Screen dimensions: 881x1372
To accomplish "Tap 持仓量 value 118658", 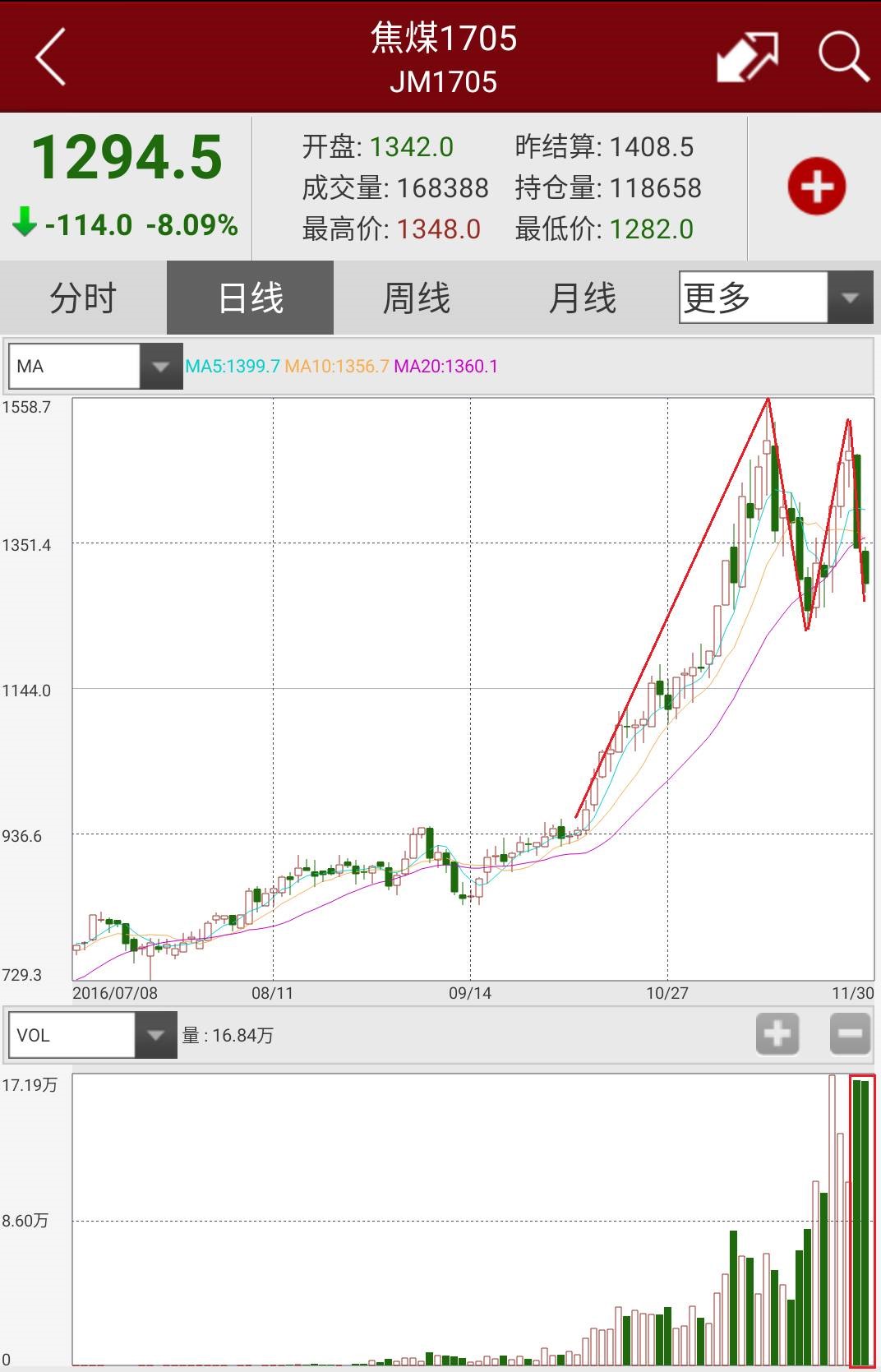I will click(x=655, y=188).
